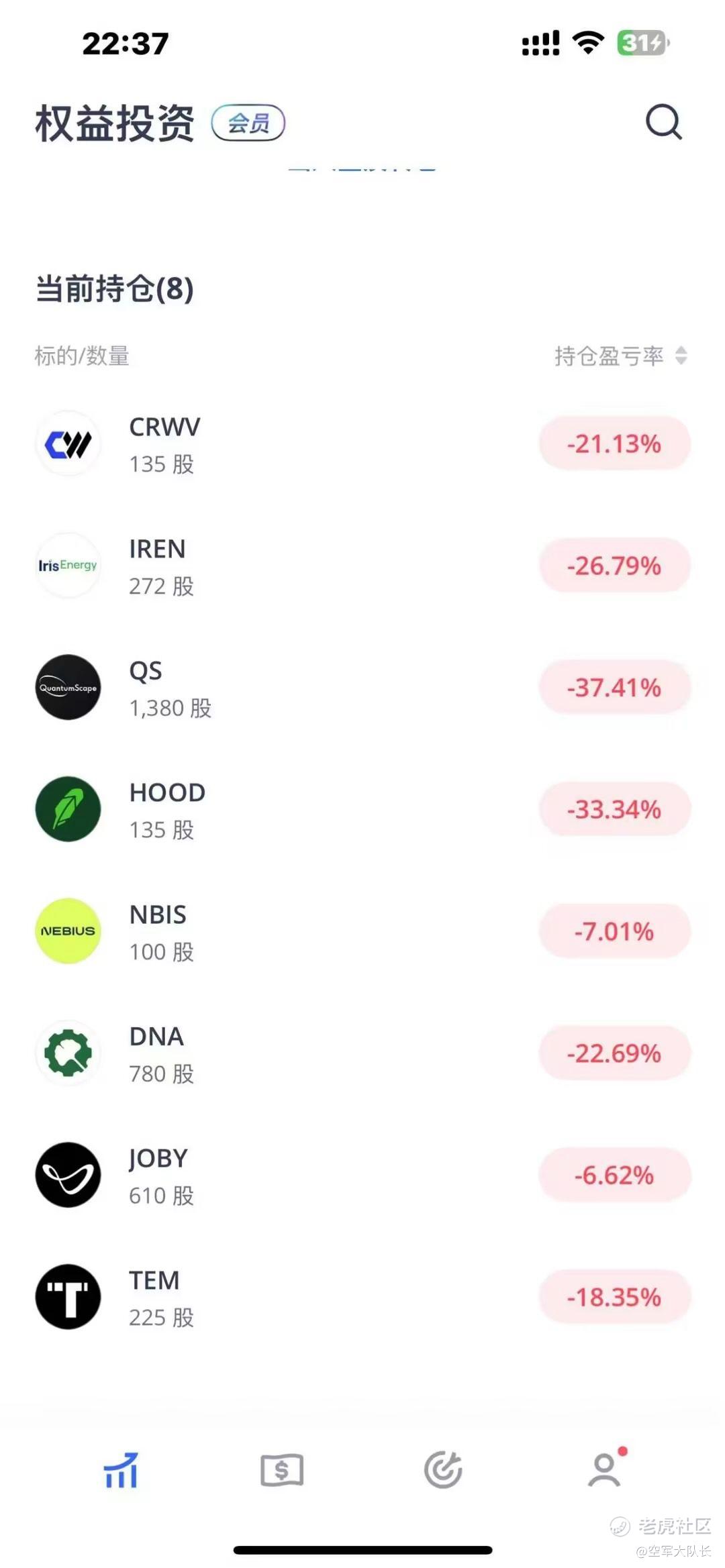Tap the Joby Aviation logo
This screenshot has height=1568, width=725.
[x=68, y=1175]
